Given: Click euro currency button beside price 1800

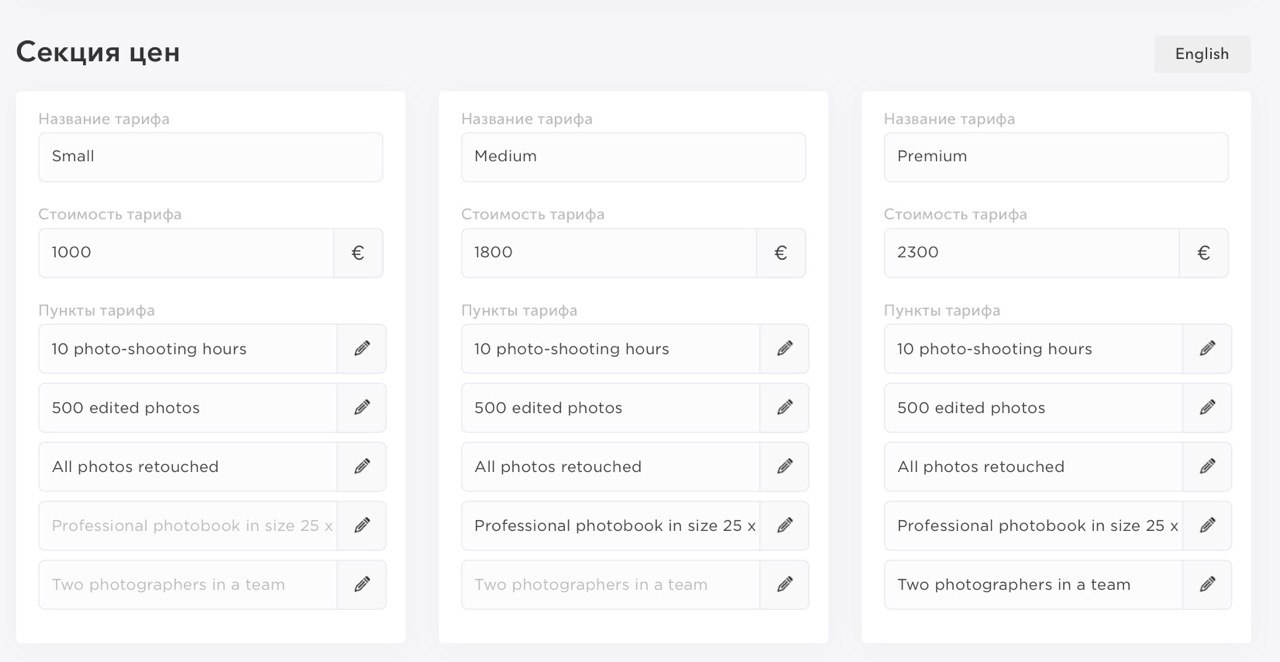Looking at the screenshot, I should click(781, 253).
